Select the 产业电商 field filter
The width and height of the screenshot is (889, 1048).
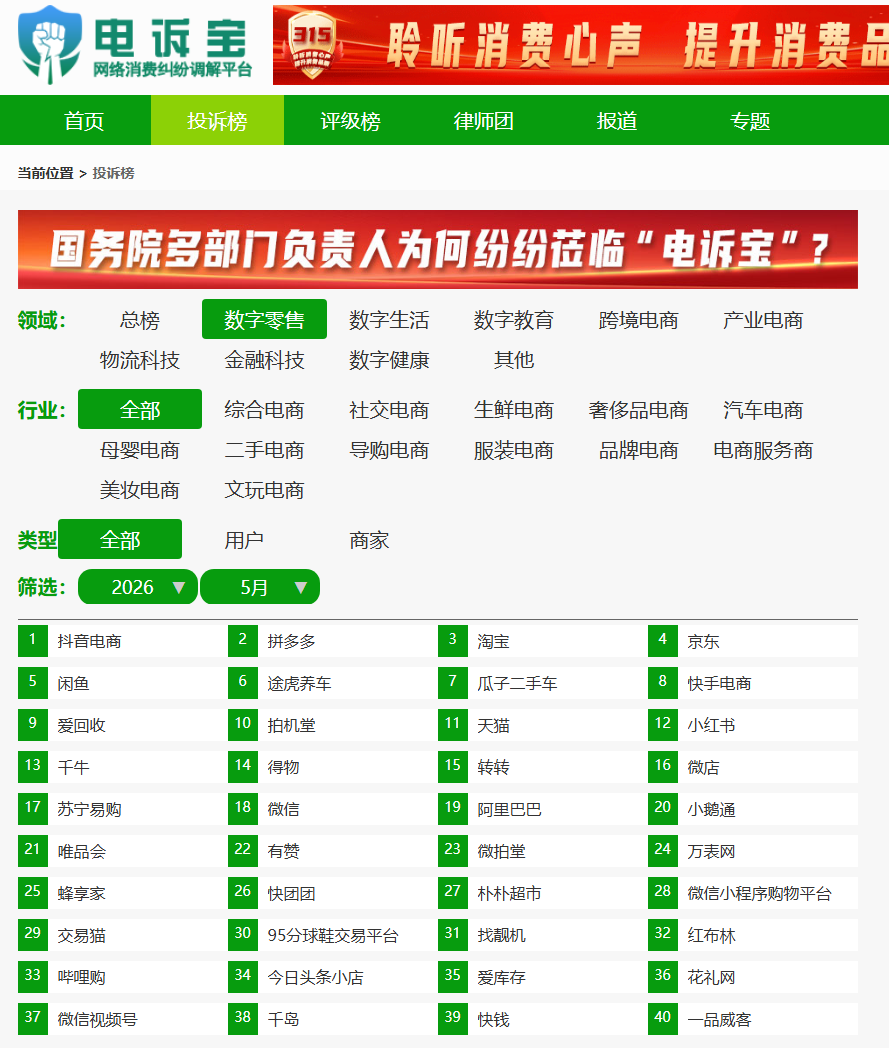pyautogui.click(x=763, y=320)
